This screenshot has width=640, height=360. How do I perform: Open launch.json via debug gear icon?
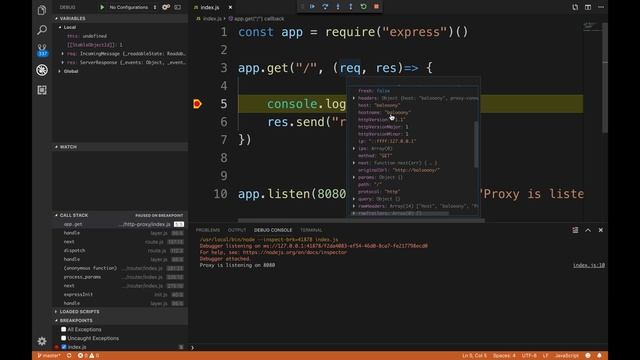click(166, 7)
